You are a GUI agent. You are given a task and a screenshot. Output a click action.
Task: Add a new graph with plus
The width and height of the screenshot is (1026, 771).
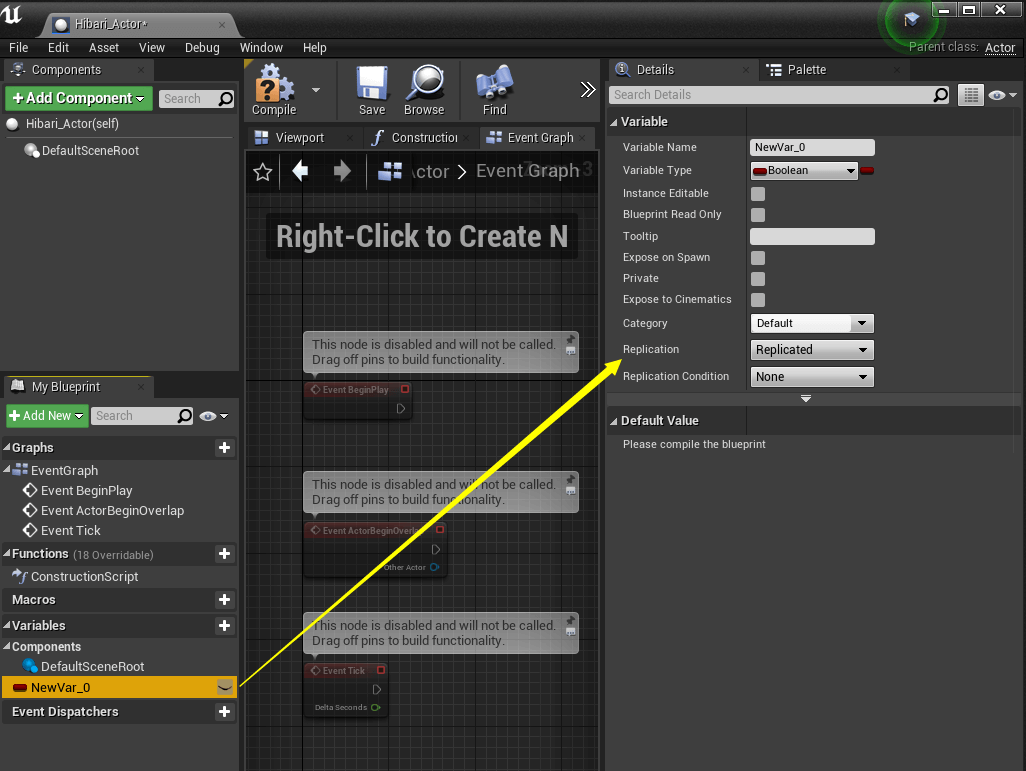pyautogui.click(x=224, y=448)
